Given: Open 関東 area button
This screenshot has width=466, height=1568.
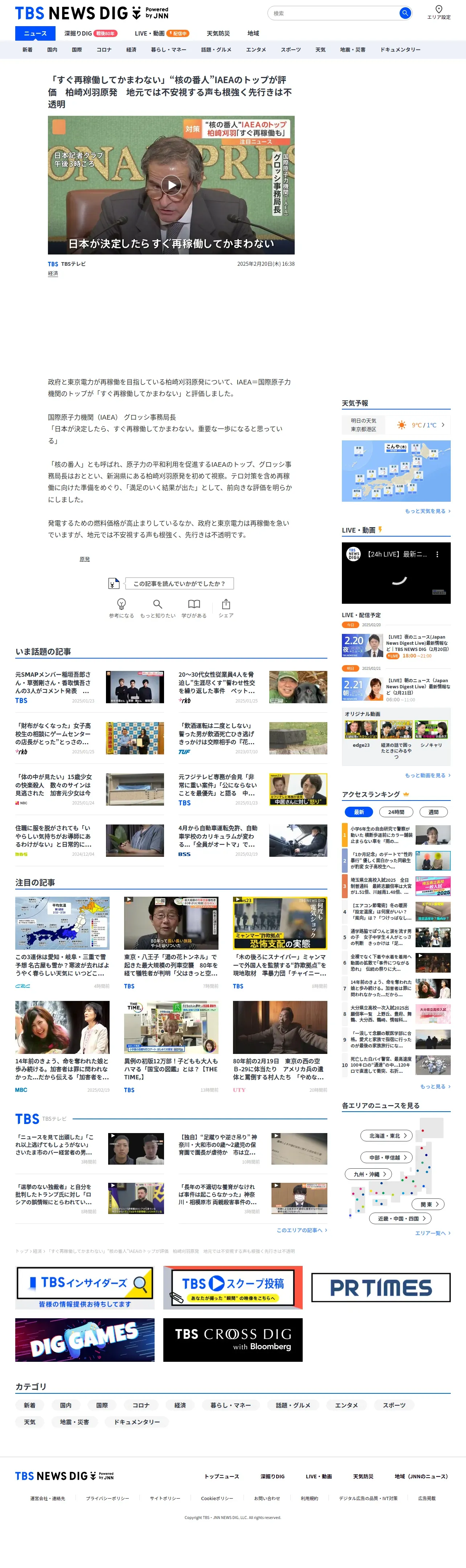Looking at the screenshot, I should click(429, 1204).
